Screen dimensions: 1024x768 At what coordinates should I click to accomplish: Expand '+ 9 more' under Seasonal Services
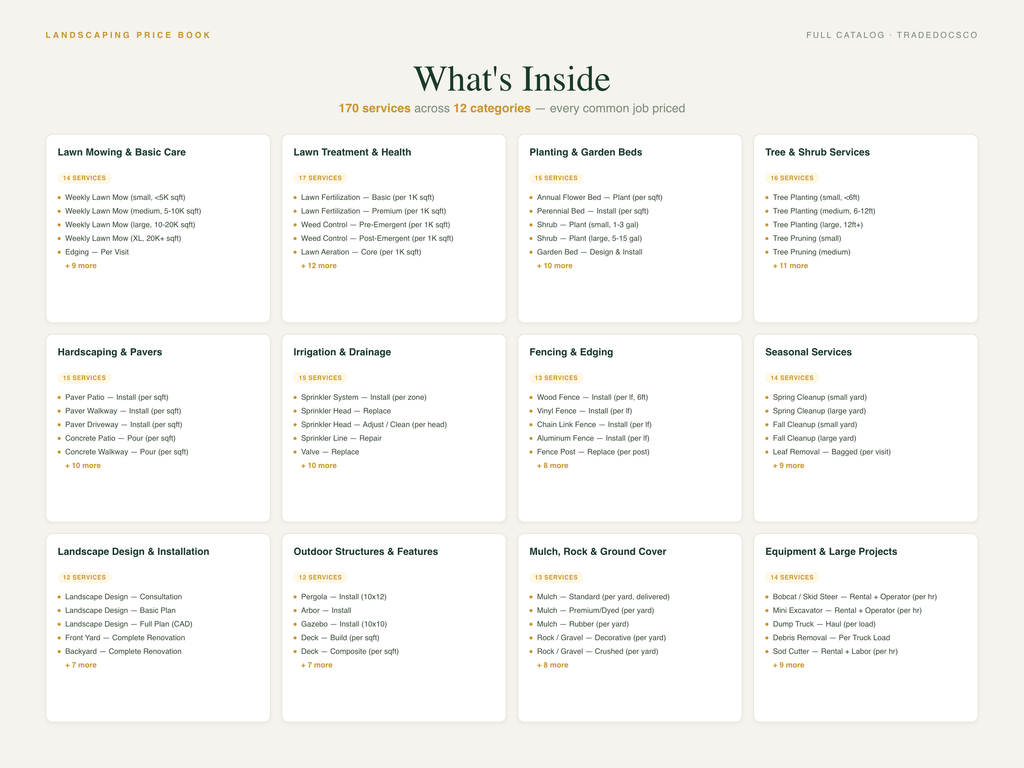788,466
